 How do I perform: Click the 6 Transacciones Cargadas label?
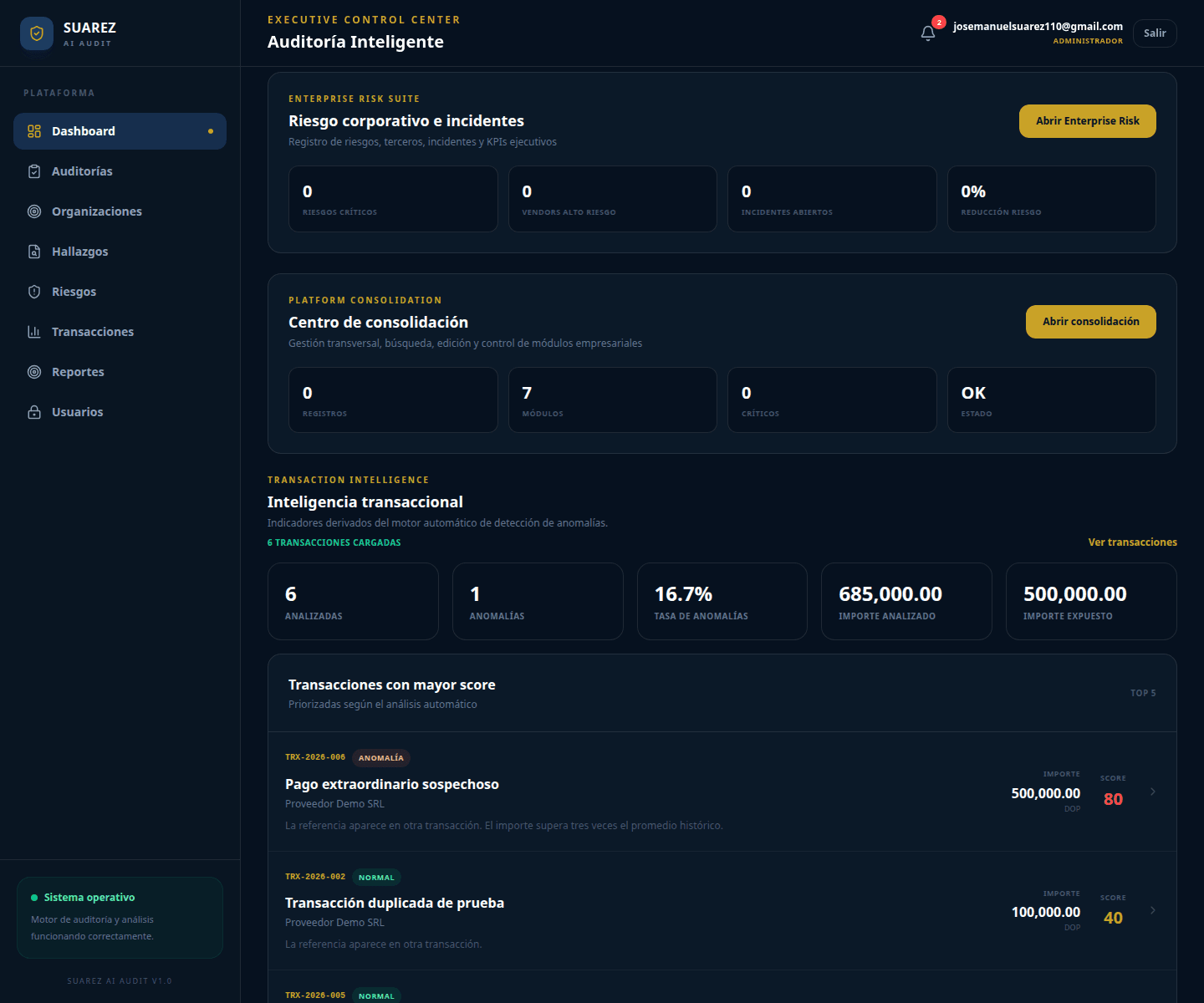pyautogui.click(x=334, y=542)
